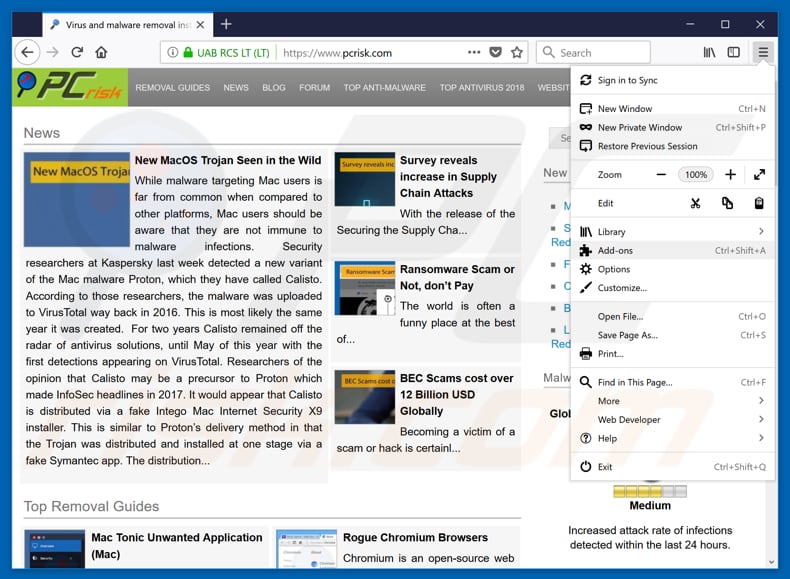Open Ransomware Scam or Not article
This screenshot has height=579, width=790.
pyautogui.click(x=457, y=278)
